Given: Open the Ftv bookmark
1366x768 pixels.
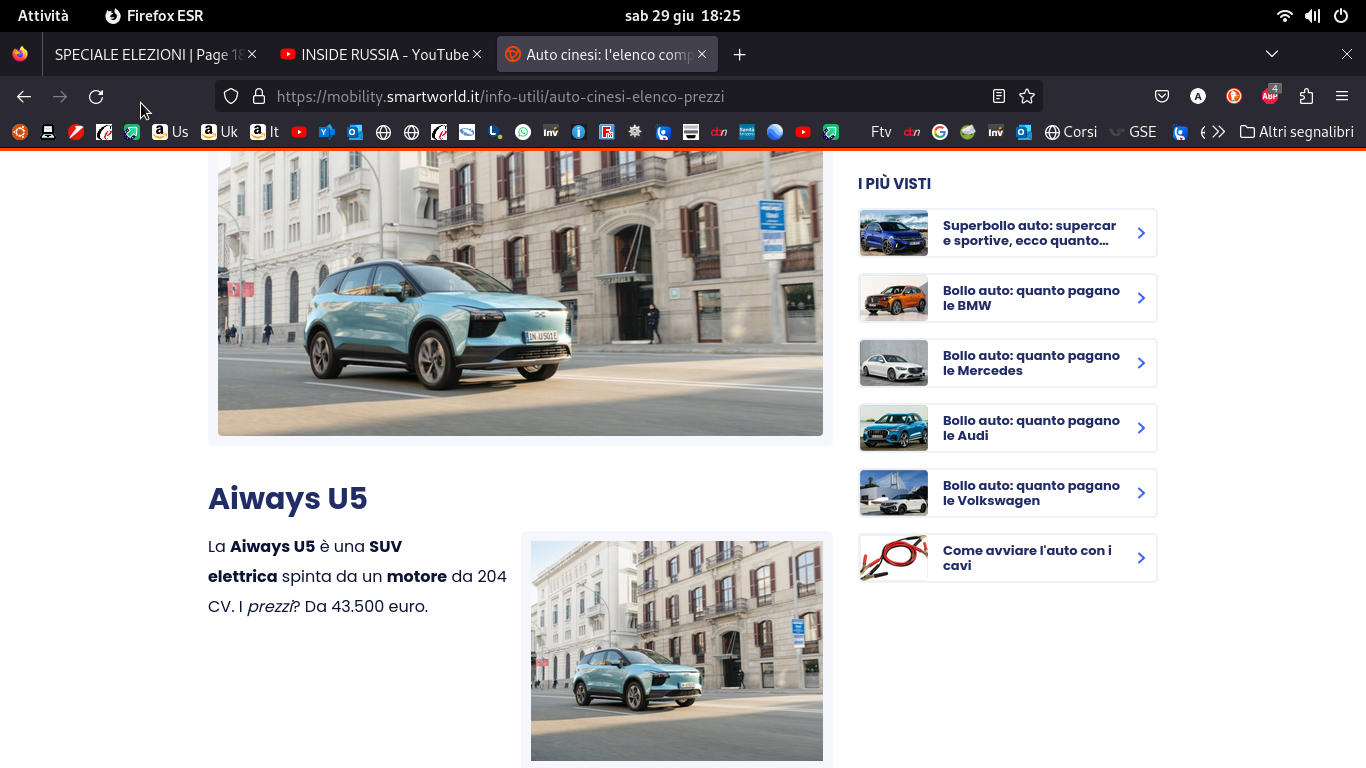Looking at the screenshot, I should (881, 132).
